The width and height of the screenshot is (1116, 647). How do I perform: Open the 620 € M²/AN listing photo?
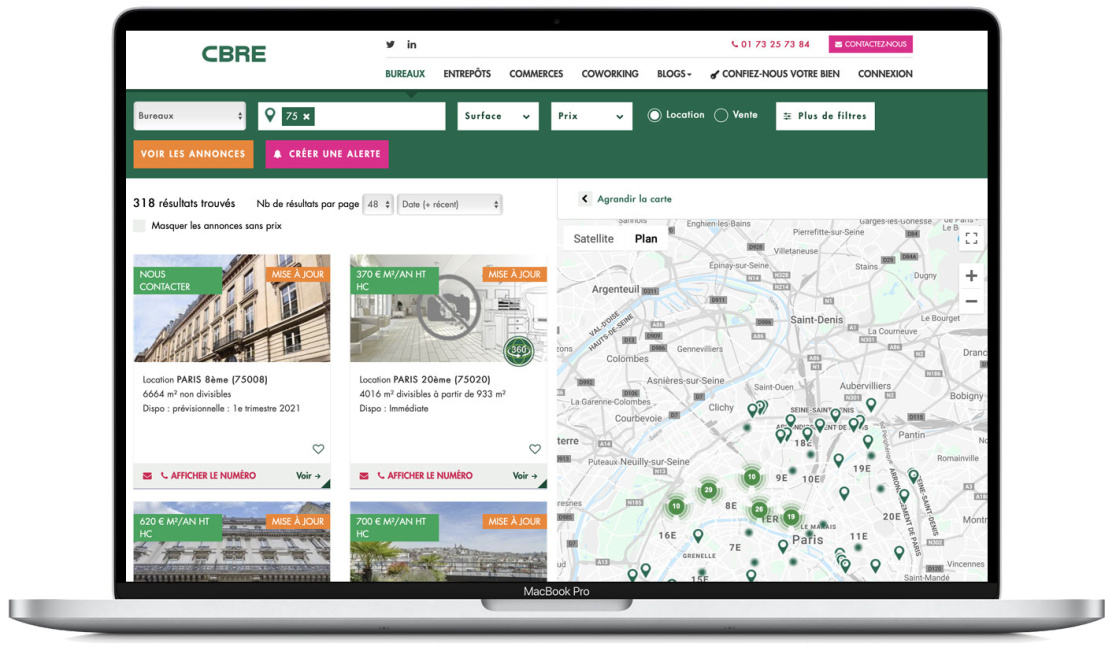click(232, 542)
